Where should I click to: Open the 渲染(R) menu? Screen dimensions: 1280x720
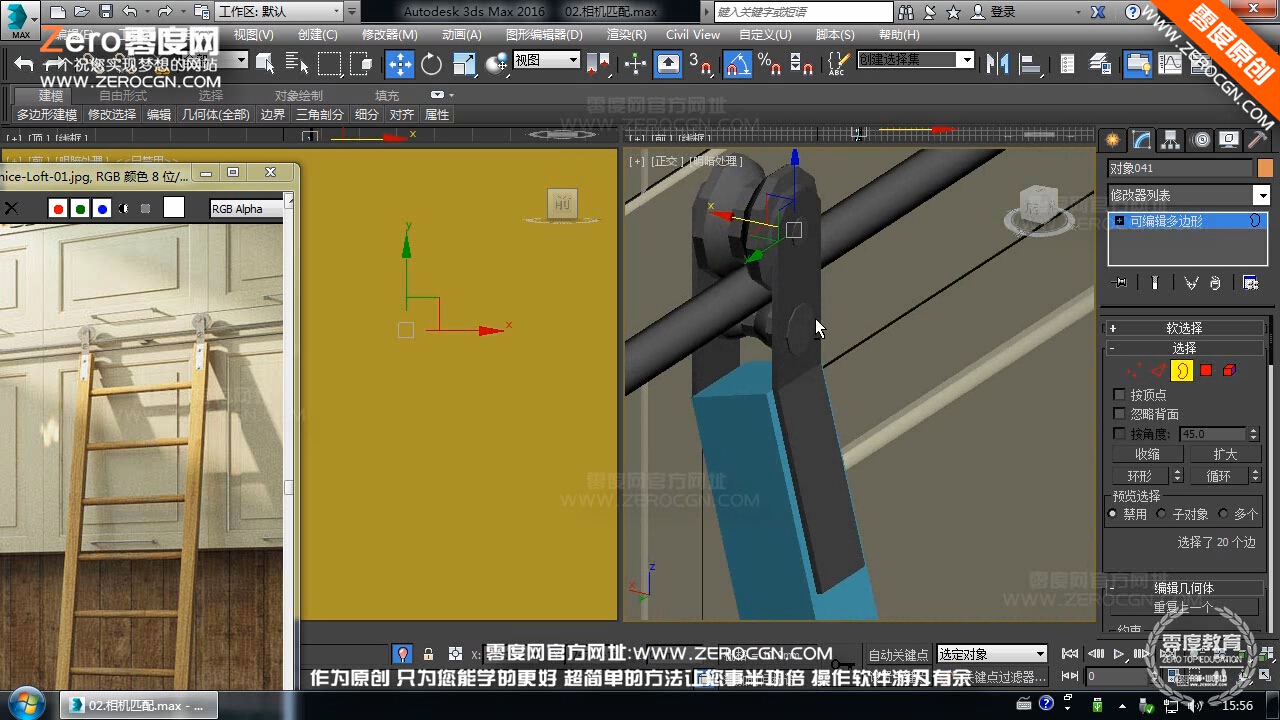point(627,34)
